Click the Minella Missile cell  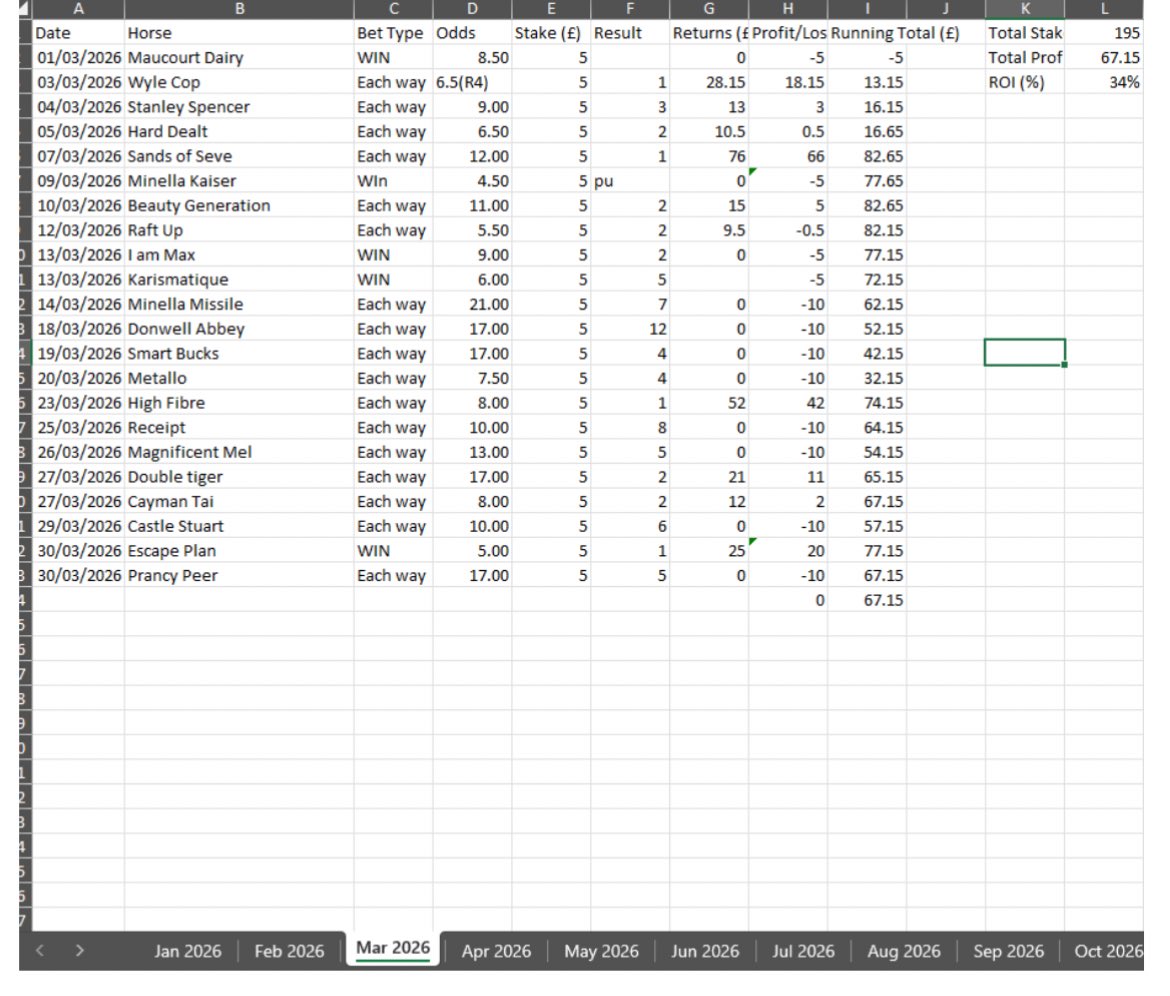(239, 304)
